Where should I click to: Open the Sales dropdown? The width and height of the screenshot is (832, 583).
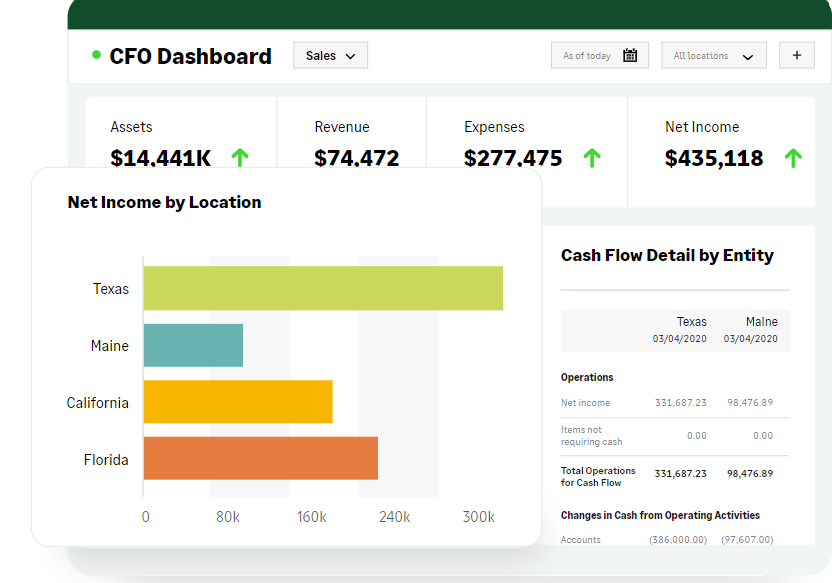coord(330,55)
